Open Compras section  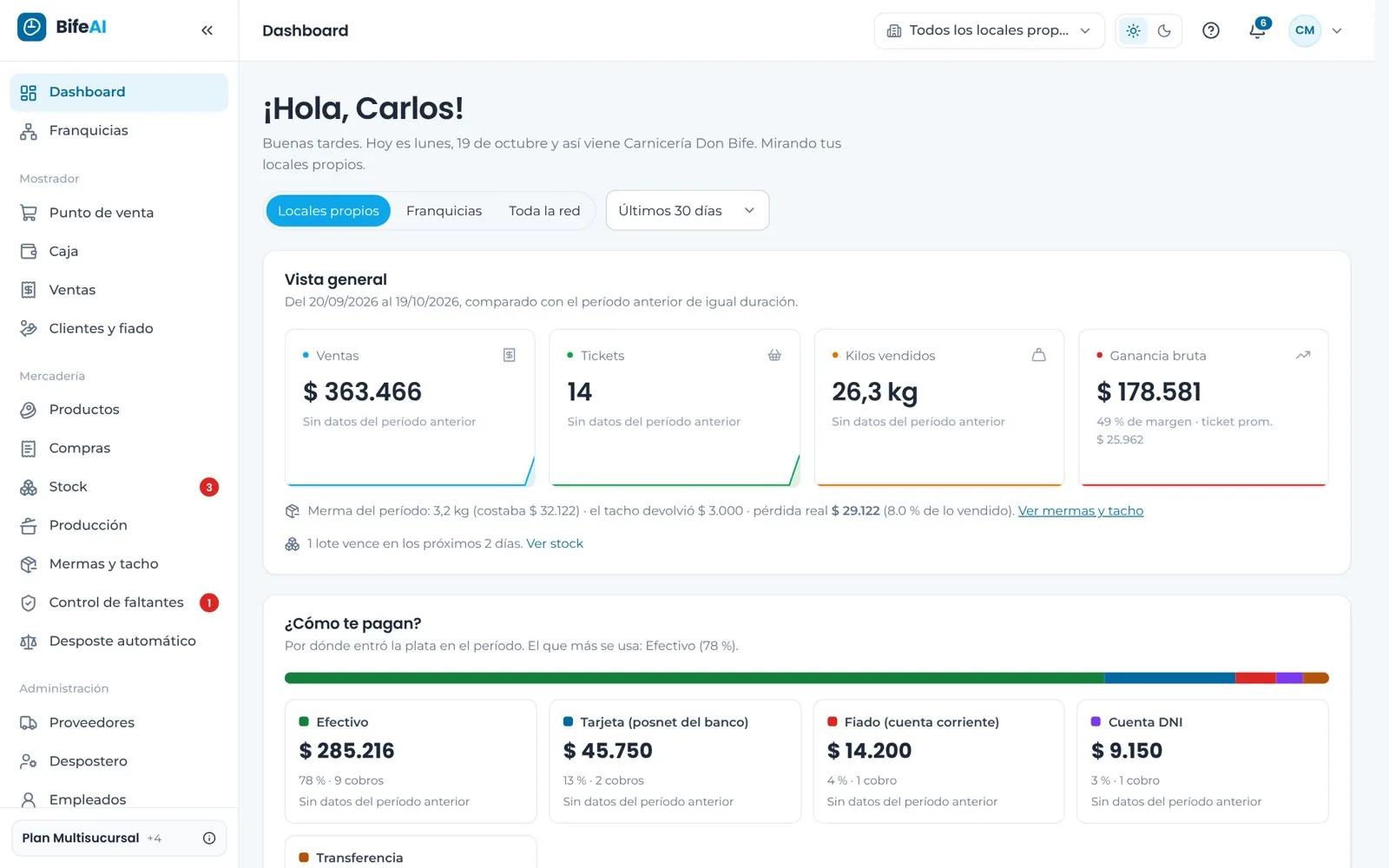tap(119, 448)
